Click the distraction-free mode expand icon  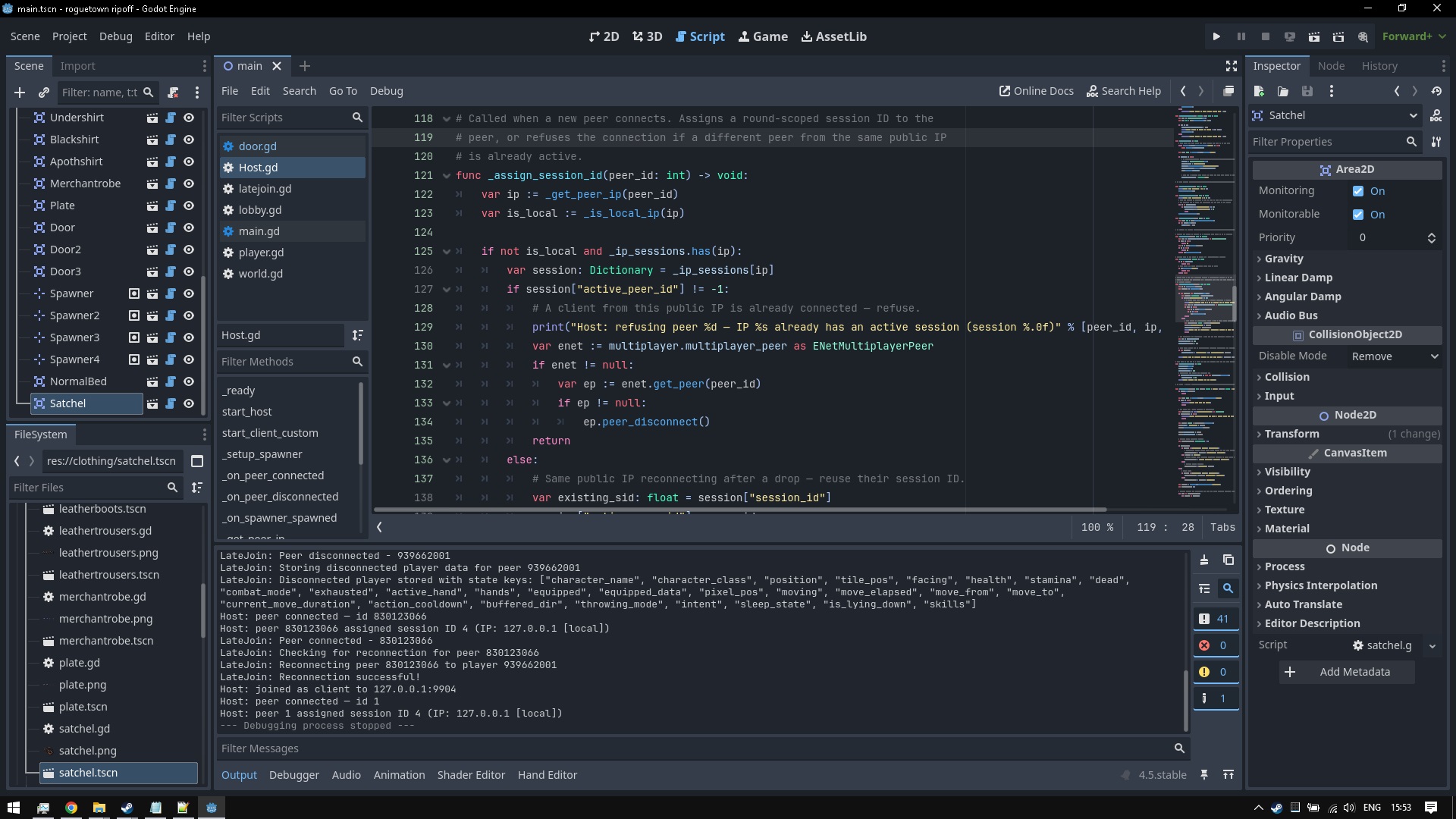1232,67
